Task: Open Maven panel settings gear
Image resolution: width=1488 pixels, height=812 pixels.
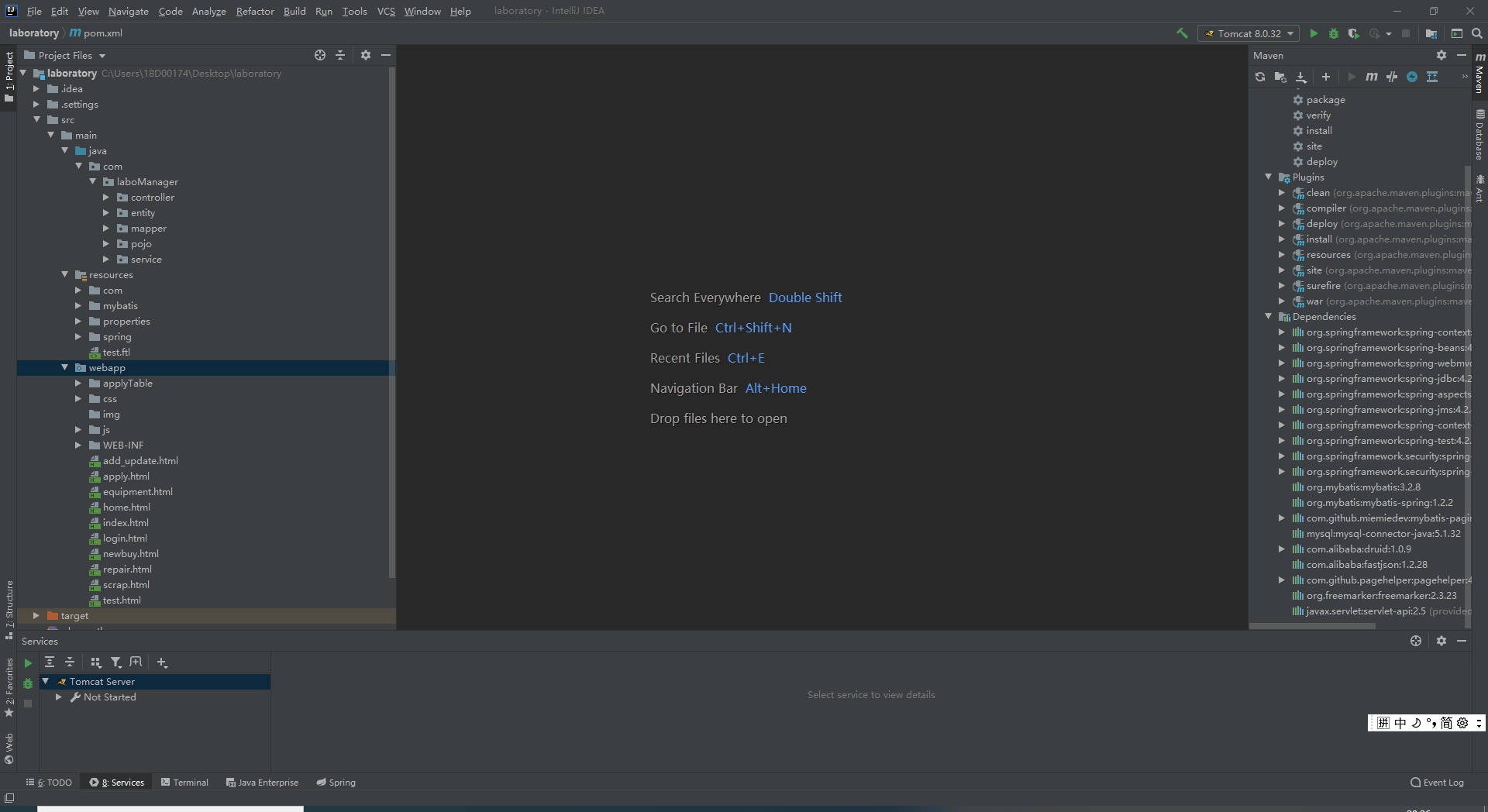Action: (x=1441, y=55)
